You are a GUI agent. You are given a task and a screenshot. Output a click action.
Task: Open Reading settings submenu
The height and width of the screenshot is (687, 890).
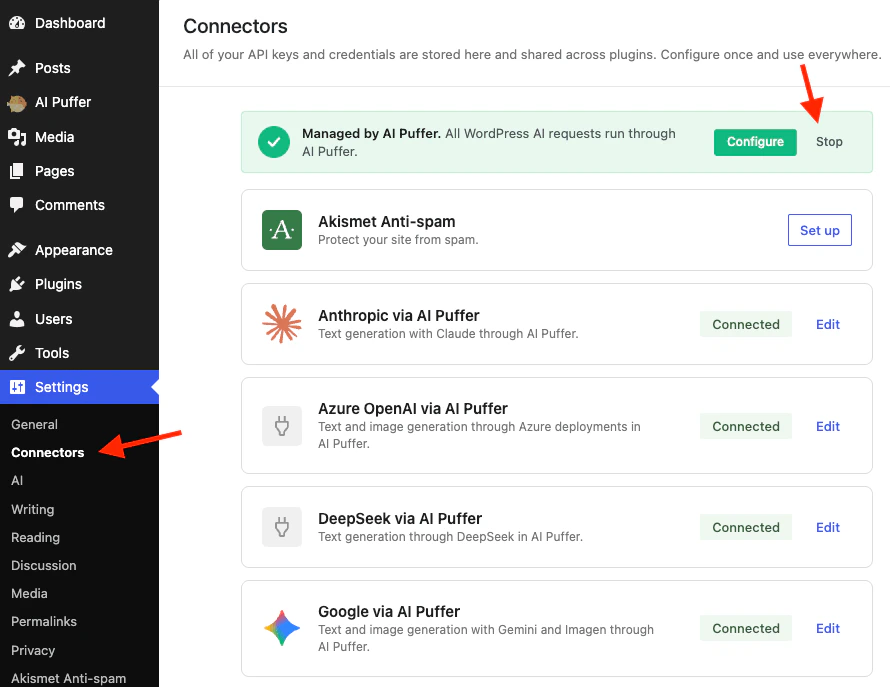[36, 537]
